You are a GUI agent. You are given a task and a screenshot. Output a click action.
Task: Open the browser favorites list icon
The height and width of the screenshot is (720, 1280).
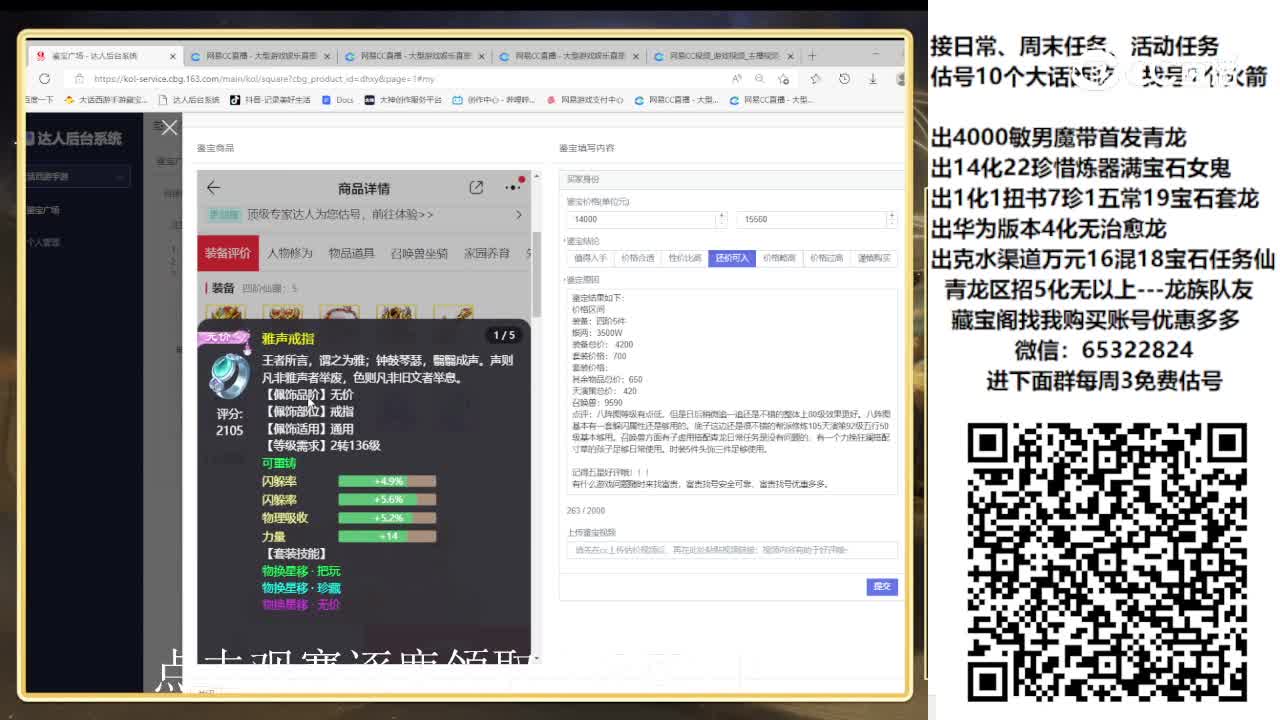[x=815, y=78]
